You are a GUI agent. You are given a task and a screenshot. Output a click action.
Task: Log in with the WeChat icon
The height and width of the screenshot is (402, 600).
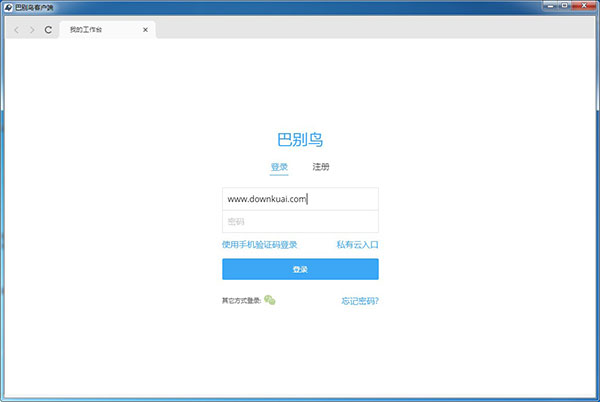pyautogui.click(x=270, y=299)
